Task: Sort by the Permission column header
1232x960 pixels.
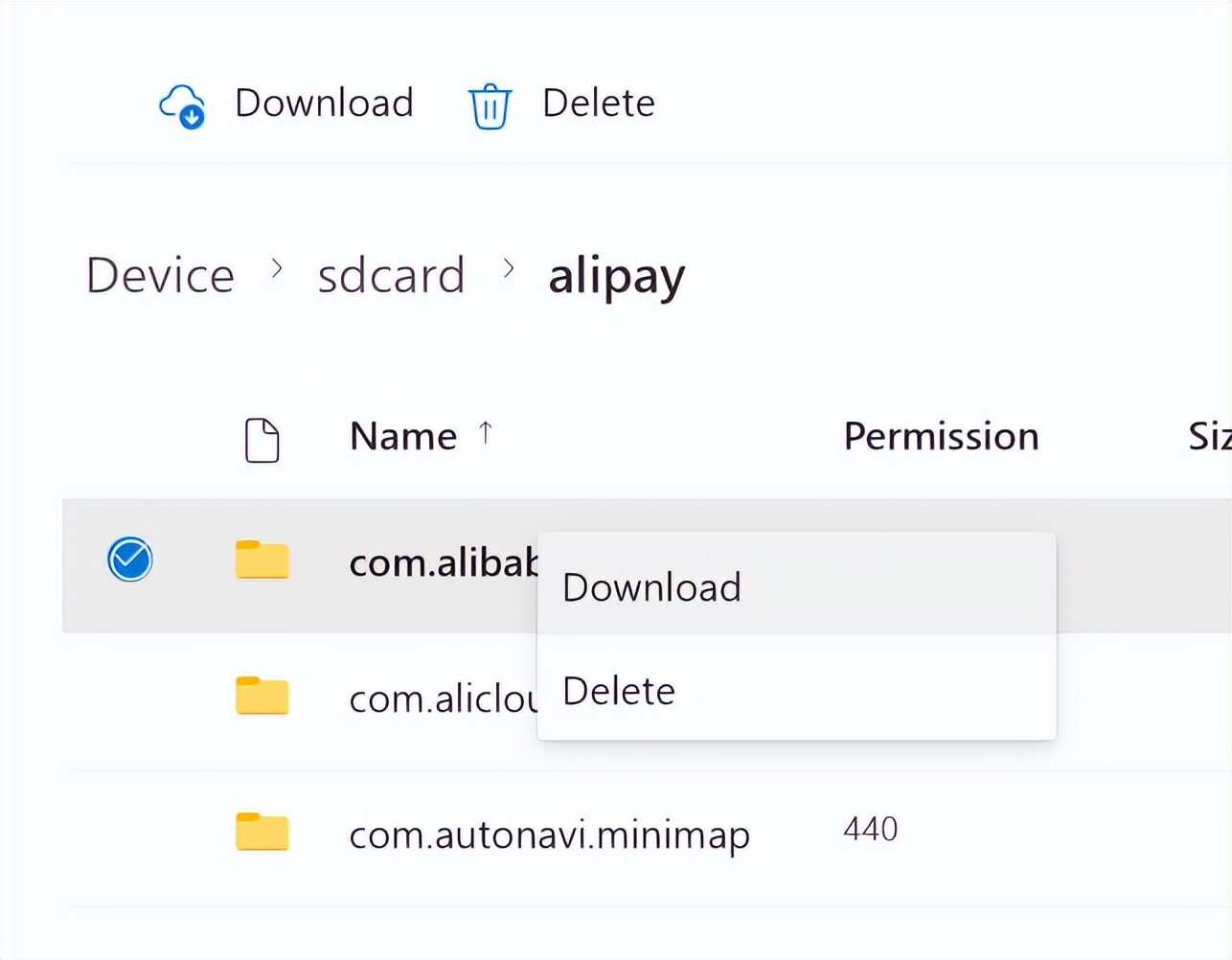Action: pyautogui.click(x=941, y=437)
